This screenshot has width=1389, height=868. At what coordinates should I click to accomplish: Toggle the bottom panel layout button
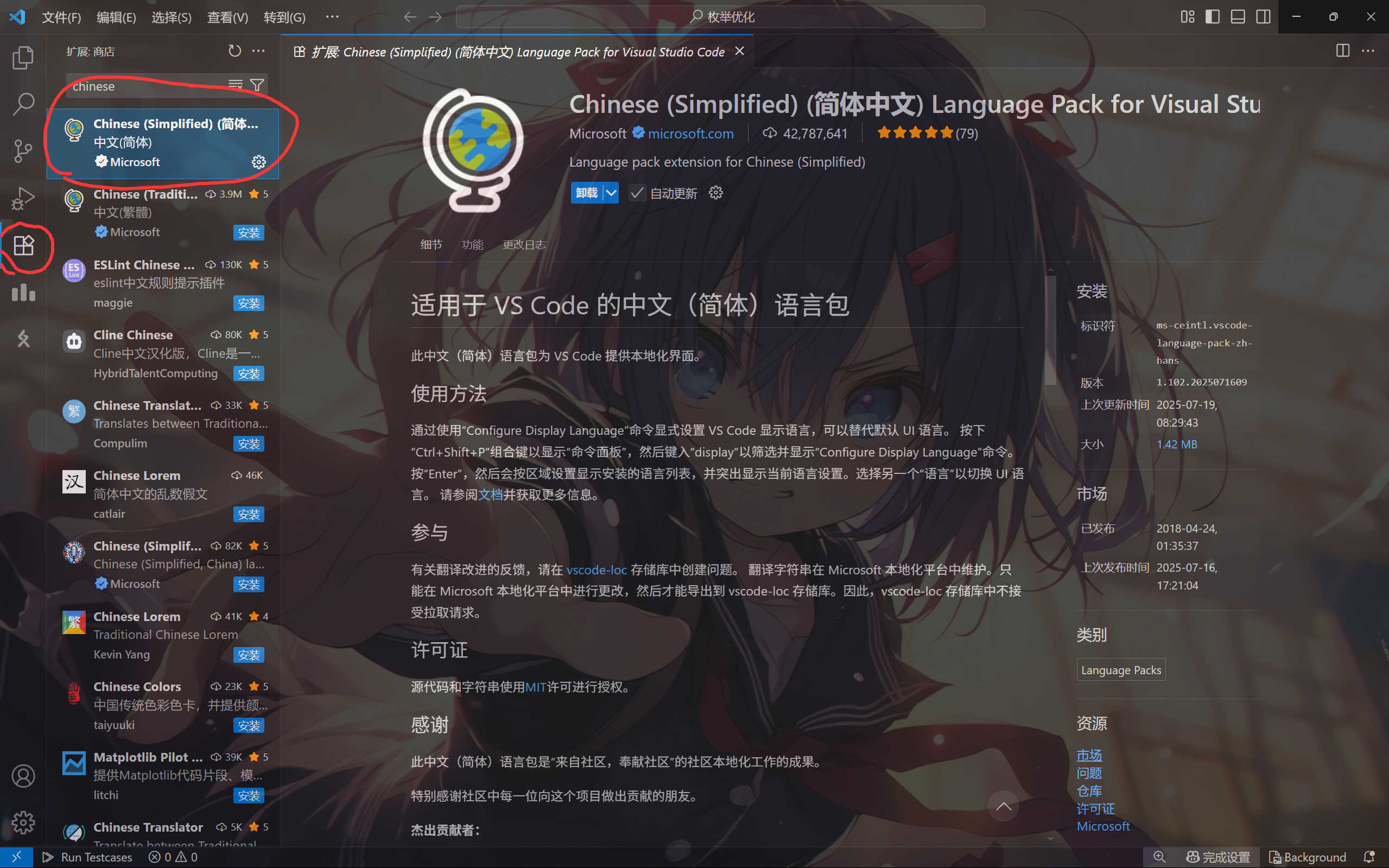point(1238,17)
